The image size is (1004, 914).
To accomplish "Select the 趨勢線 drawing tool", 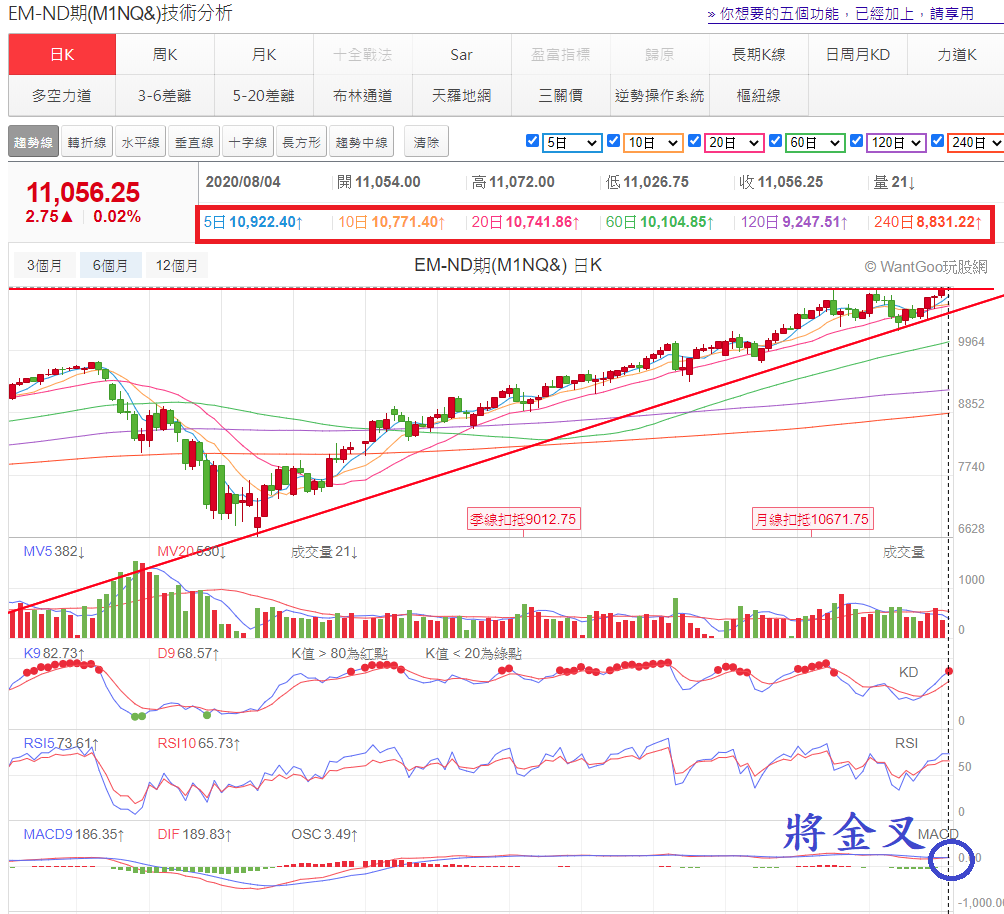I will click(33, 142).
